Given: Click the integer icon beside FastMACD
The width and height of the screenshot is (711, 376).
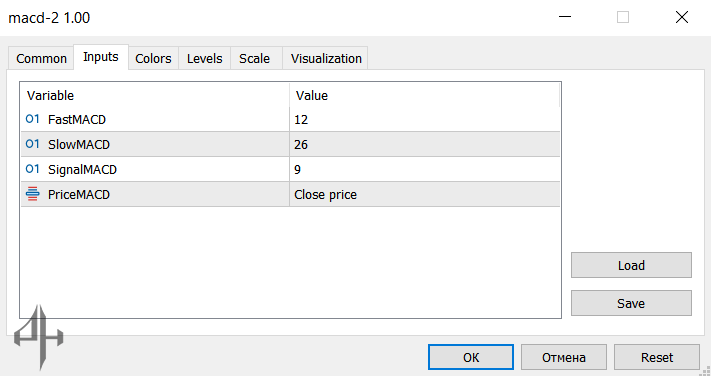Looking at the screenshot, I should 33,119.
